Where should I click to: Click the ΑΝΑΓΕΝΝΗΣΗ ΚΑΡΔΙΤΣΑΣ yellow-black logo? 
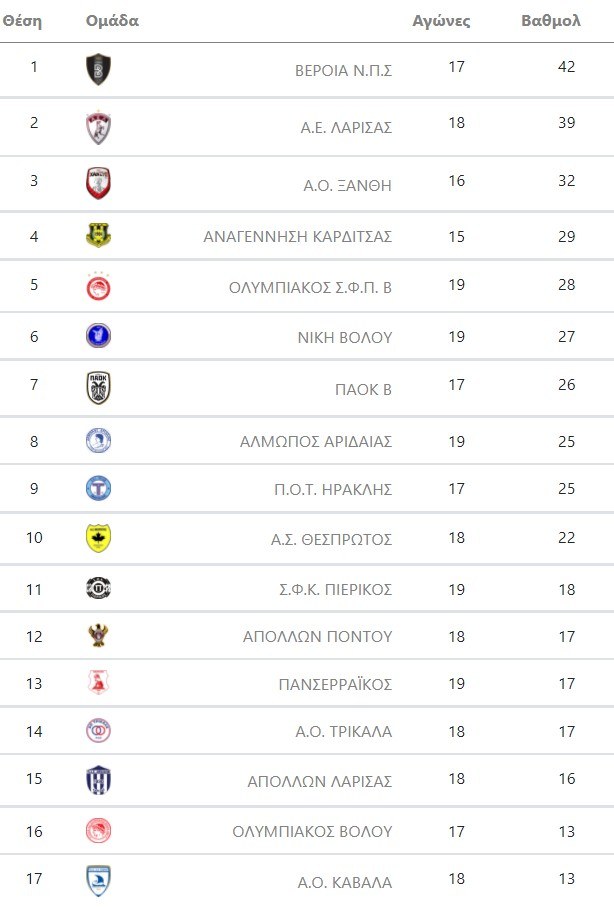click(98, 236)
